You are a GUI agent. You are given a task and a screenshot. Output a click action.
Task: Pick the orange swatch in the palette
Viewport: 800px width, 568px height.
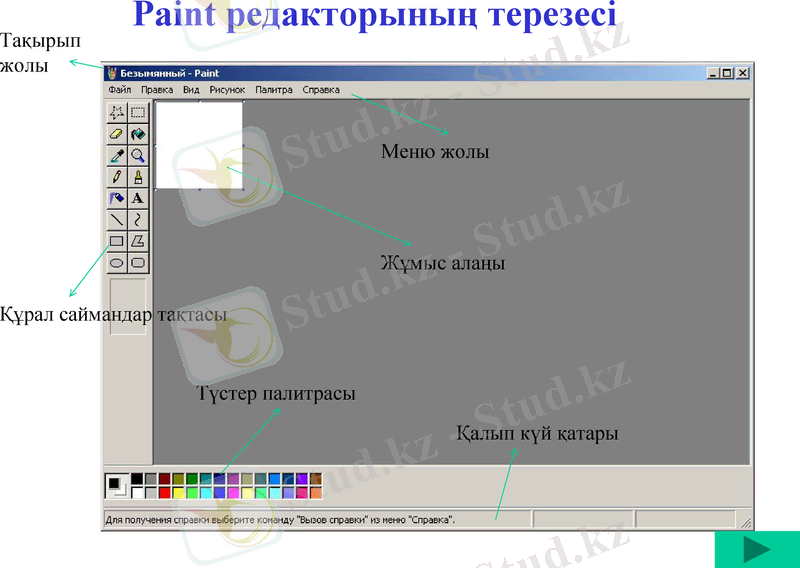316,492
